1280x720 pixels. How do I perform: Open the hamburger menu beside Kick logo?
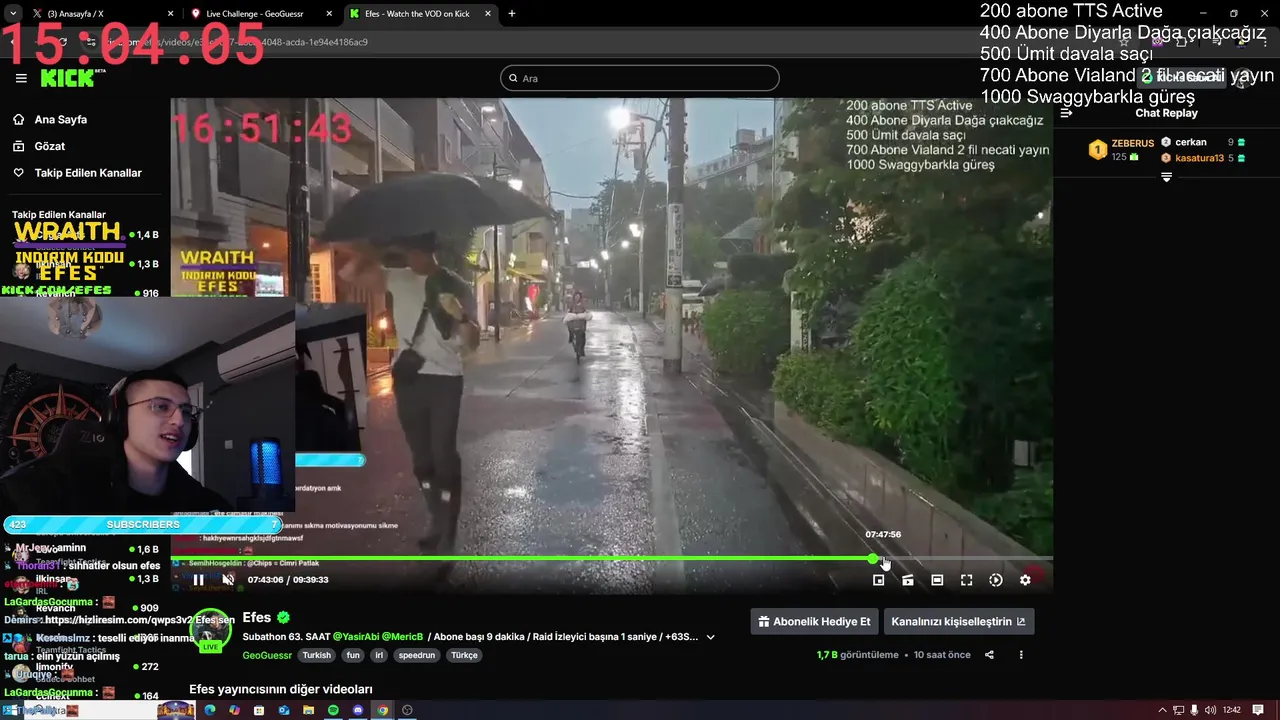click(21, 78)
